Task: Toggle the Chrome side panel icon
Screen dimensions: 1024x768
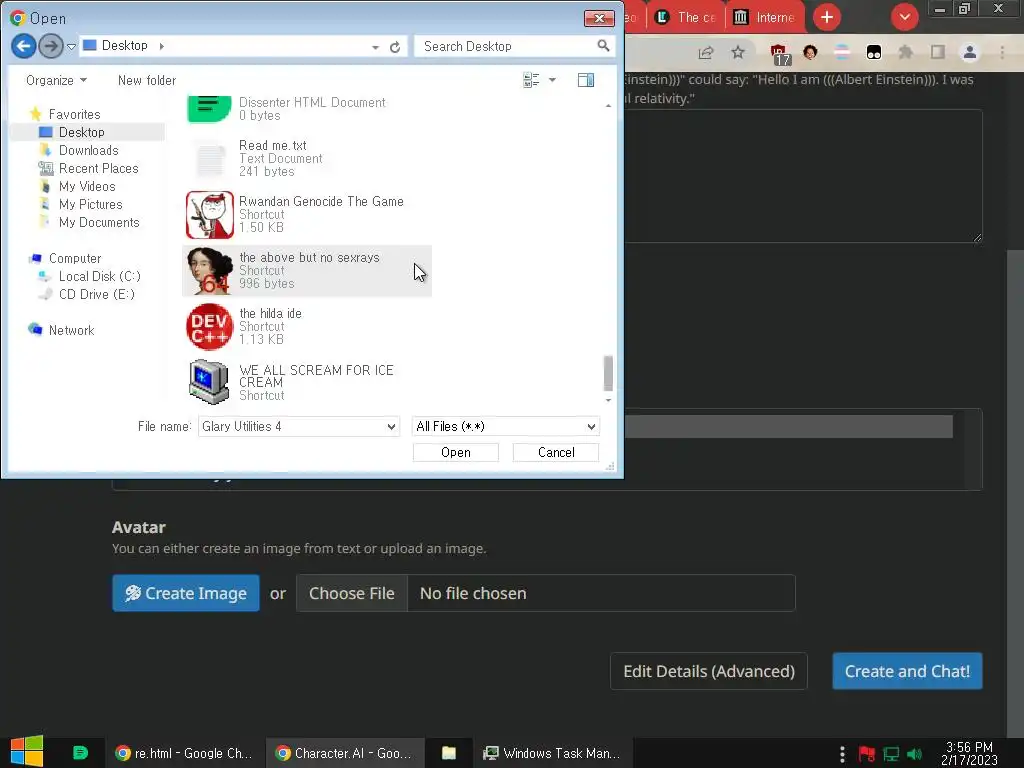Action: point(938,52)
